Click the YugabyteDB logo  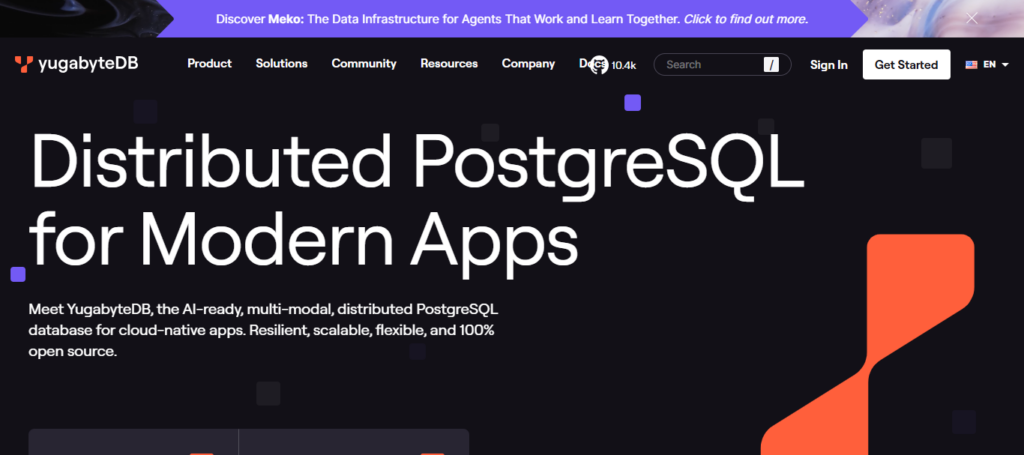(x=76, y=64)
